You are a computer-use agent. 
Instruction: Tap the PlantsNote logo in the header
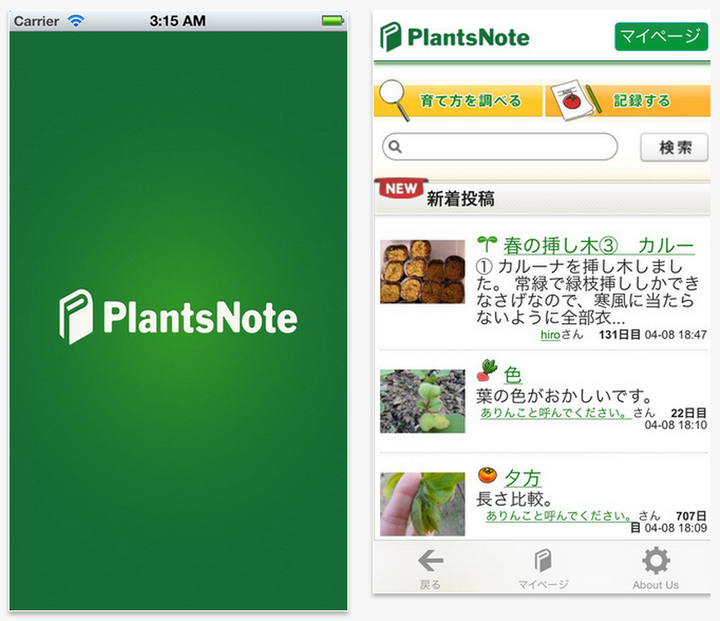455,37
